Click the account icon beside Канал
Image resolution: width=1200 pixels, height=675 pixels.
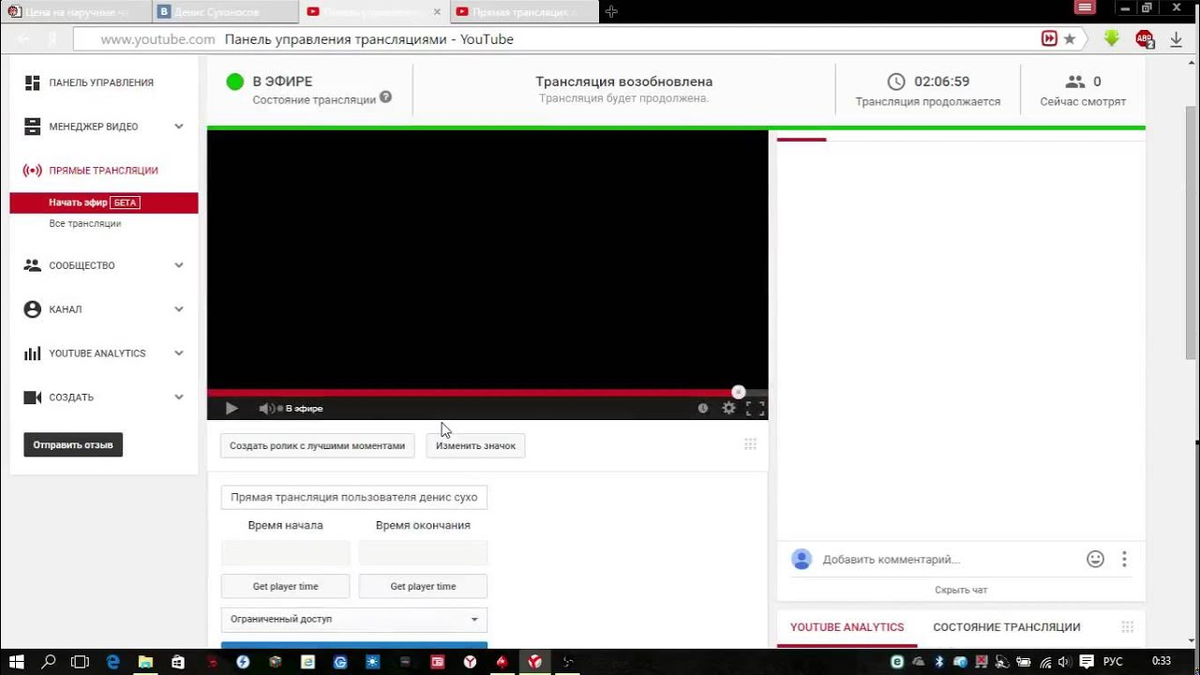pos(32,310)
